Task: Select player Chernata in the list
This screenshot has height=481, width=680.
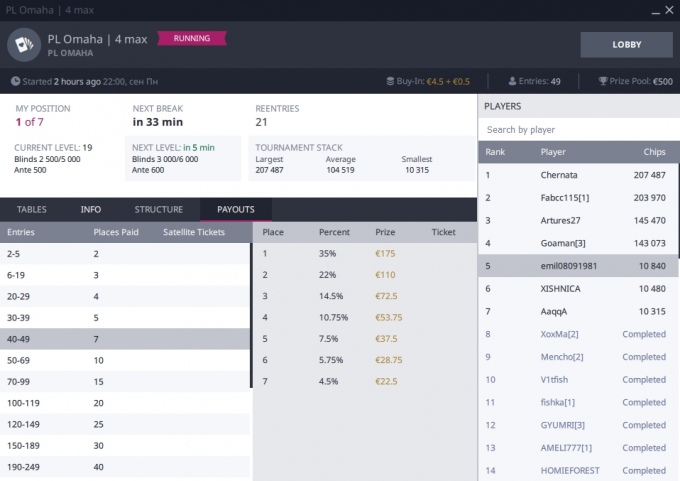Action: 578,175
